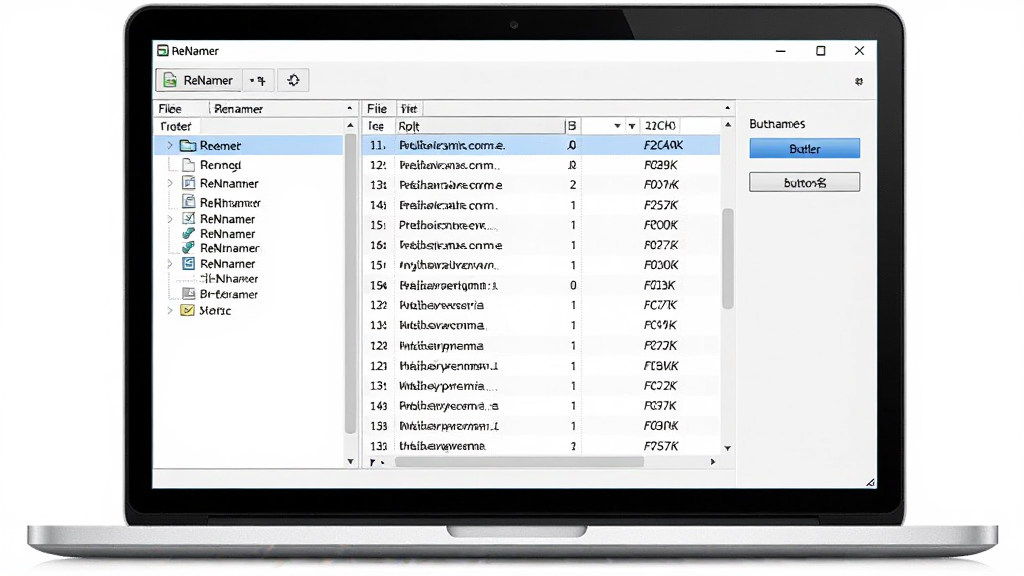1024x576 pixels.
Task: Click the blue square icon in the ReNnamer row
Action: pos(188,263)
